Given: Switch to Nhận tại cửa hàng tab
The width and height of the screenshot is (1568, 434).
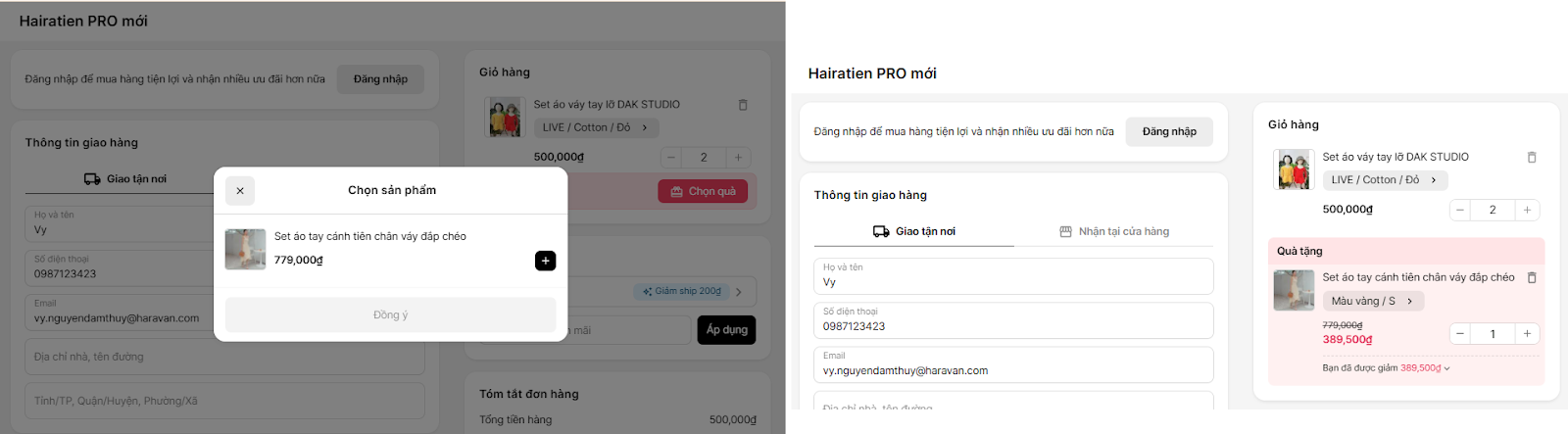Looking at the screenshot, I should 1114,232.
